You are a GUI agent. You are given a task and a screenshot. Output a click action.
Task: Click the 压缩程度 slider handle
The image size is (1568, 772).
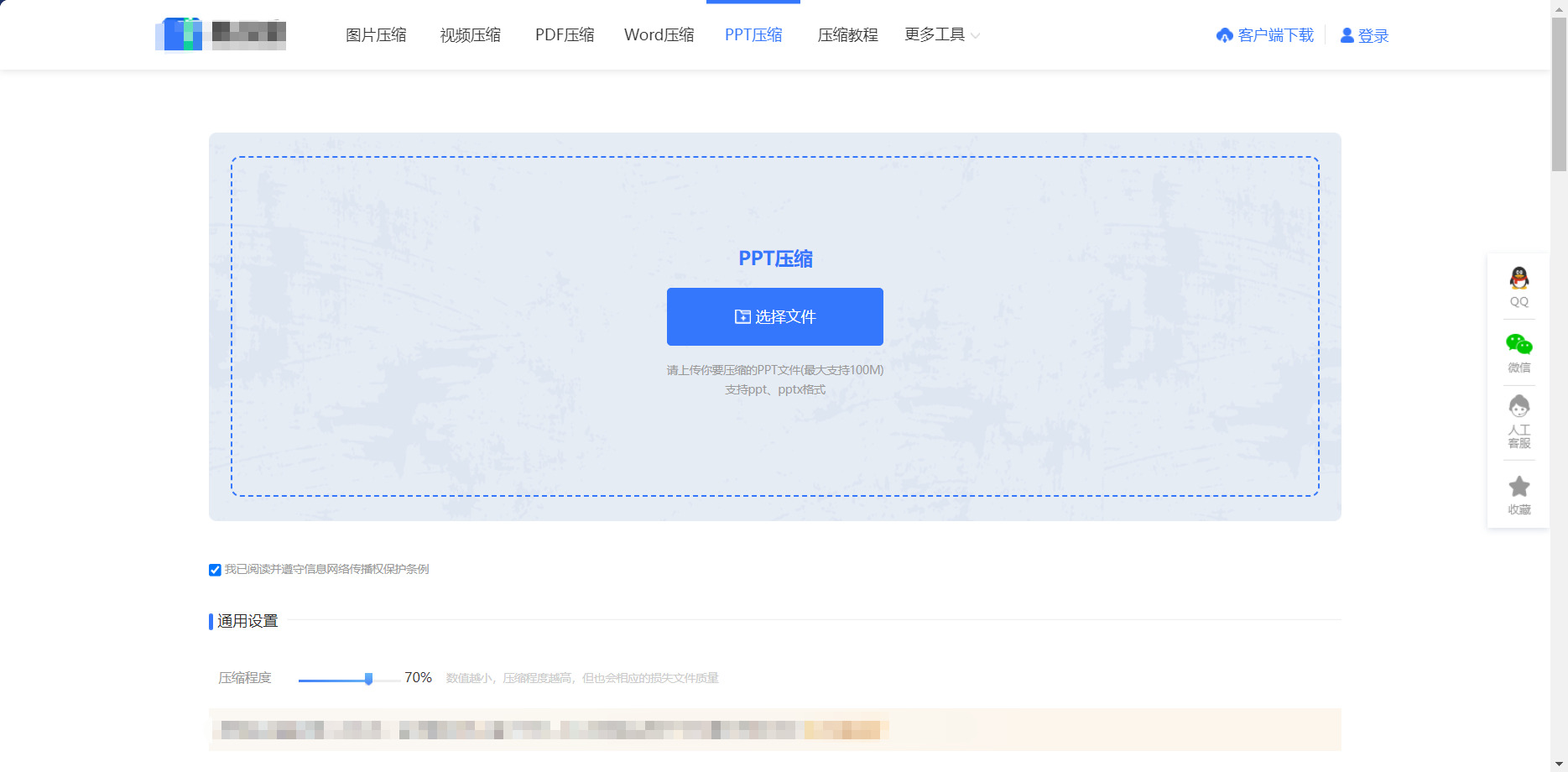click(368, 679)
